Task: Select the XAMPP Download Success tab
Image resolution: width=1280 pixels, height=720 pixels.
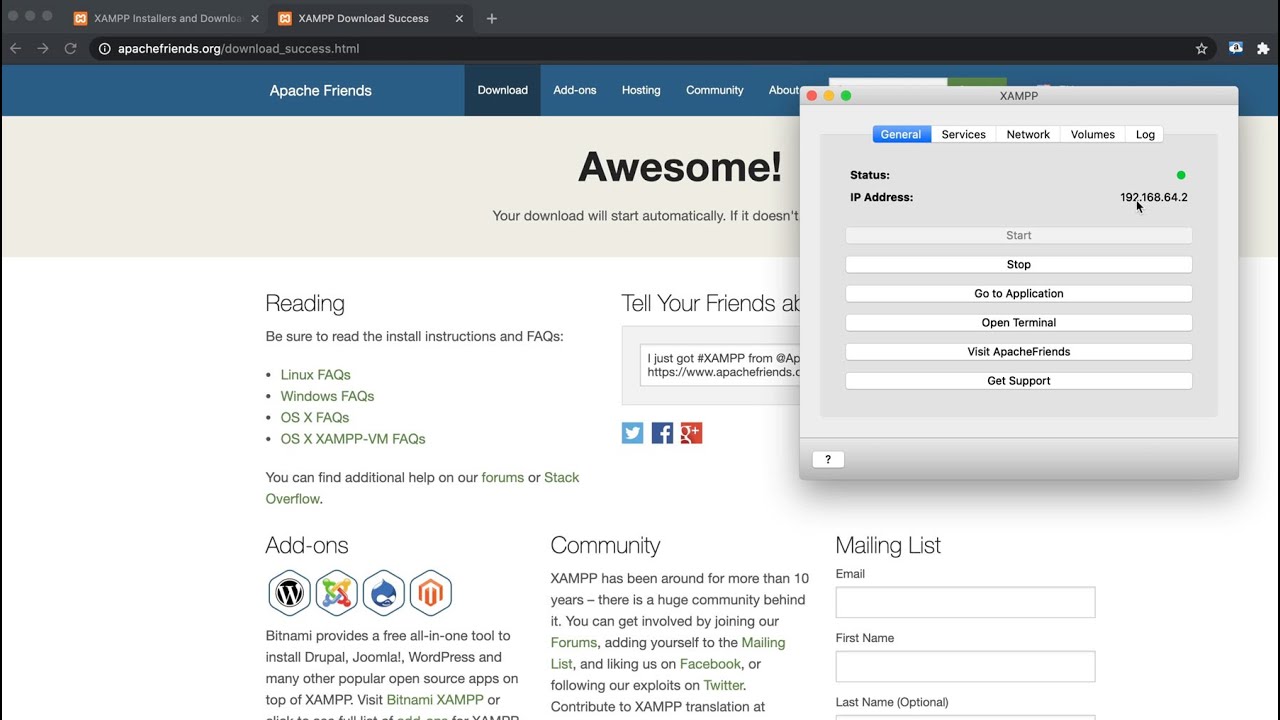Action: [x=371, y=18]
